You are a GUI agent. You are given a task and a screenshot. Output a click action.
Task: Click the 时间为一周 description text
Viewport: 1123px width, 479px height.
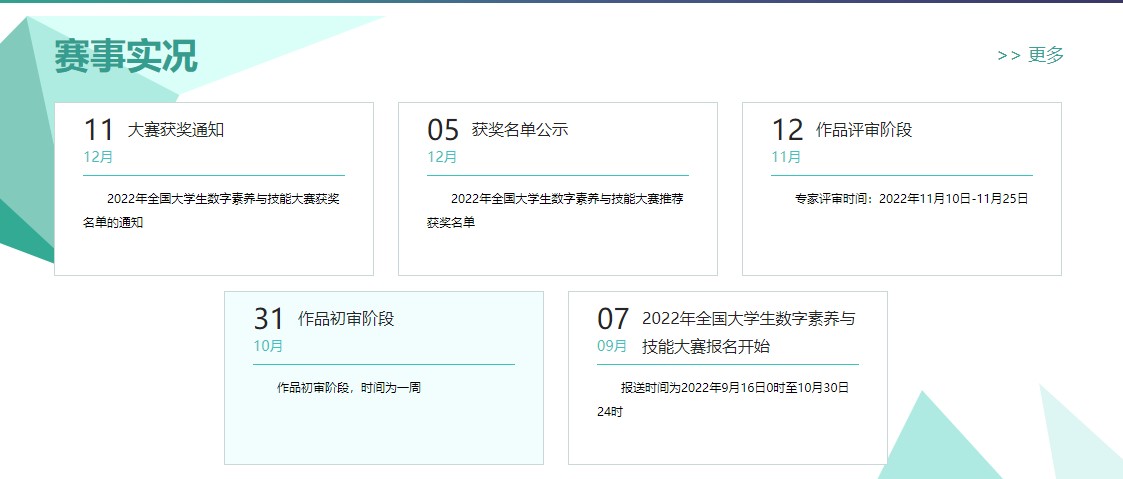pos(348,387)
